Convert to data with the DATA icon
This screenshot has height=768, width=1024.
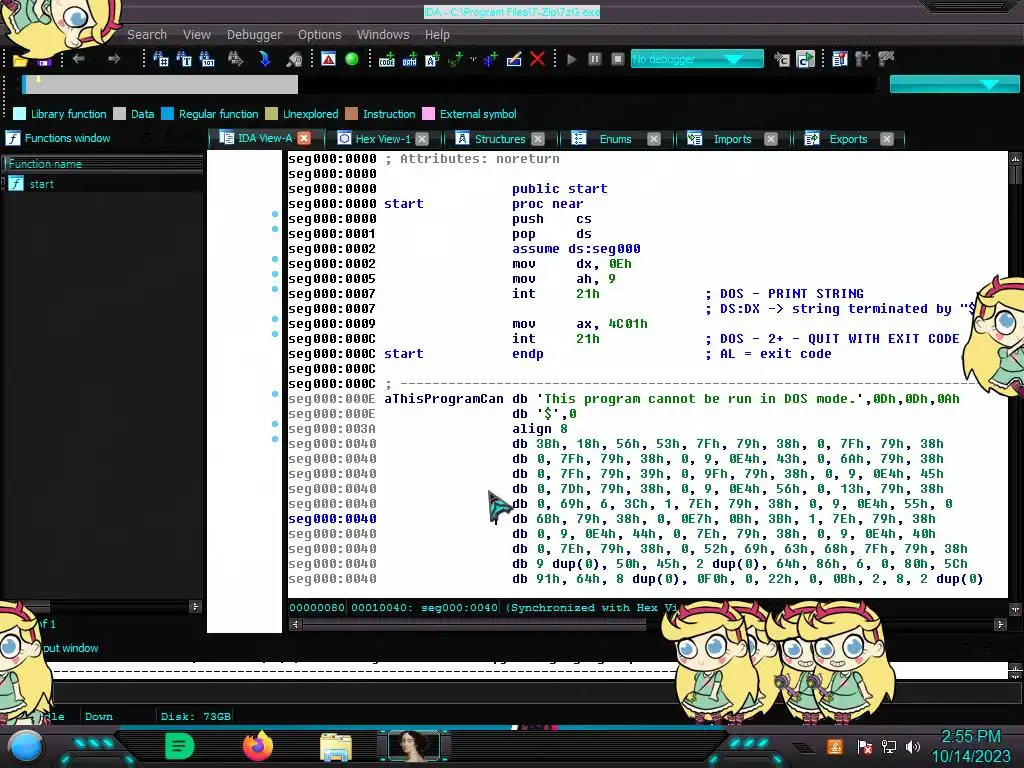[x=409, y=59]
